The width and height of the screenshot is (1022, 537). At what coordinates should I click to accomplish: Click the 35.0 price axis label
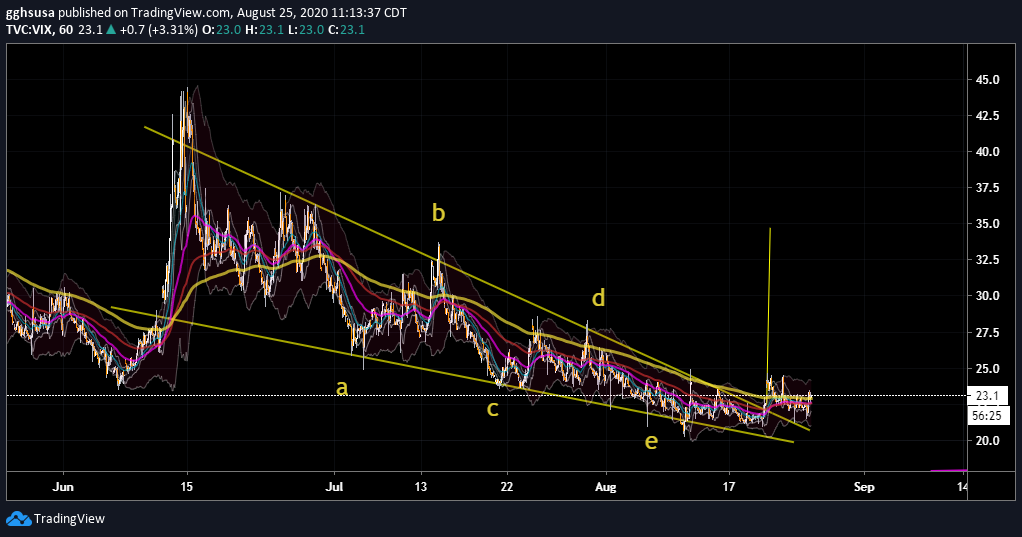[x=987, y=224]
